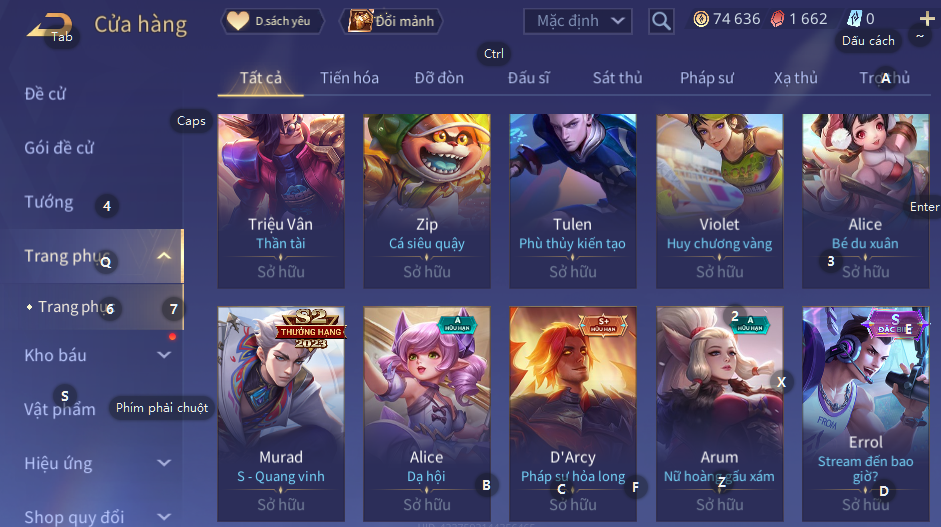The height and width of the screenshot is (527, 941).
Task: Expand the Kho báu section
Action: [x=164, y=355]
